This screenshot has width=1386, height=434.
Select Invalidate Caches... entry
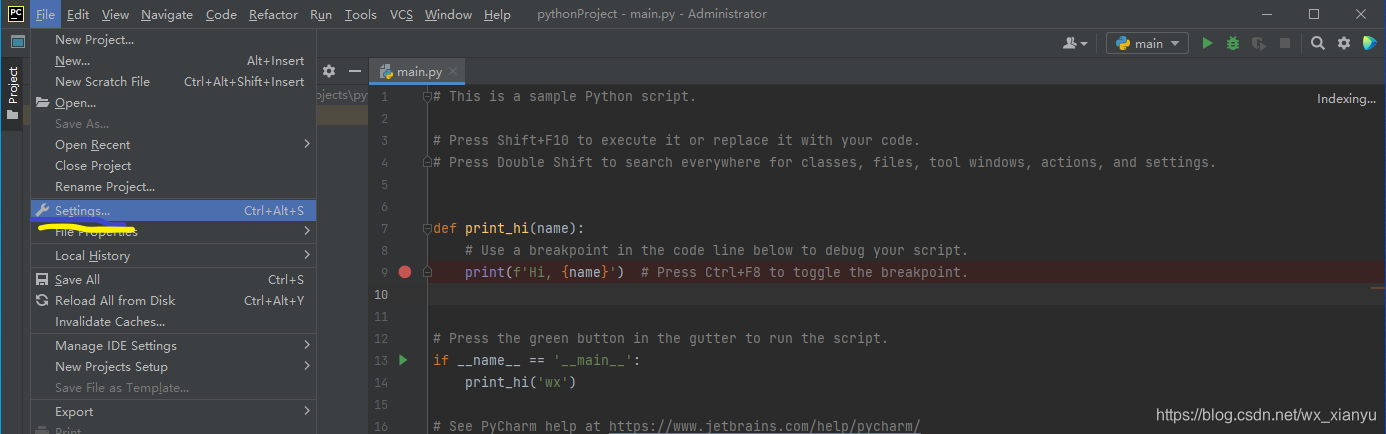174,321
